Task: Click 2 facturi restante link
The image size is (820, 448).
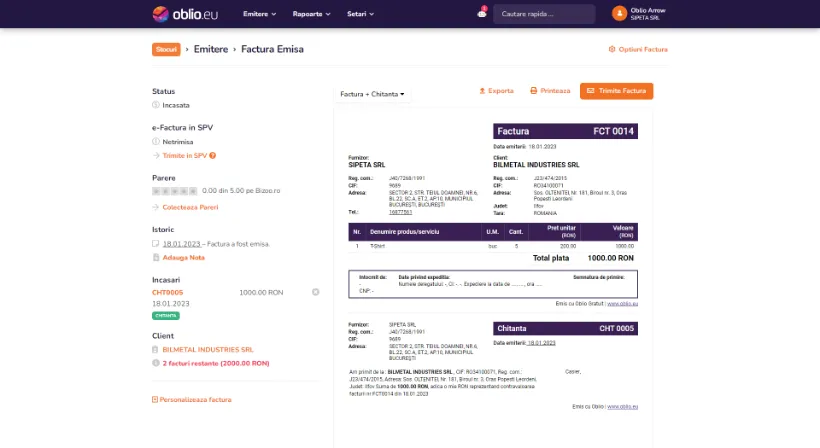Action: 216,363
